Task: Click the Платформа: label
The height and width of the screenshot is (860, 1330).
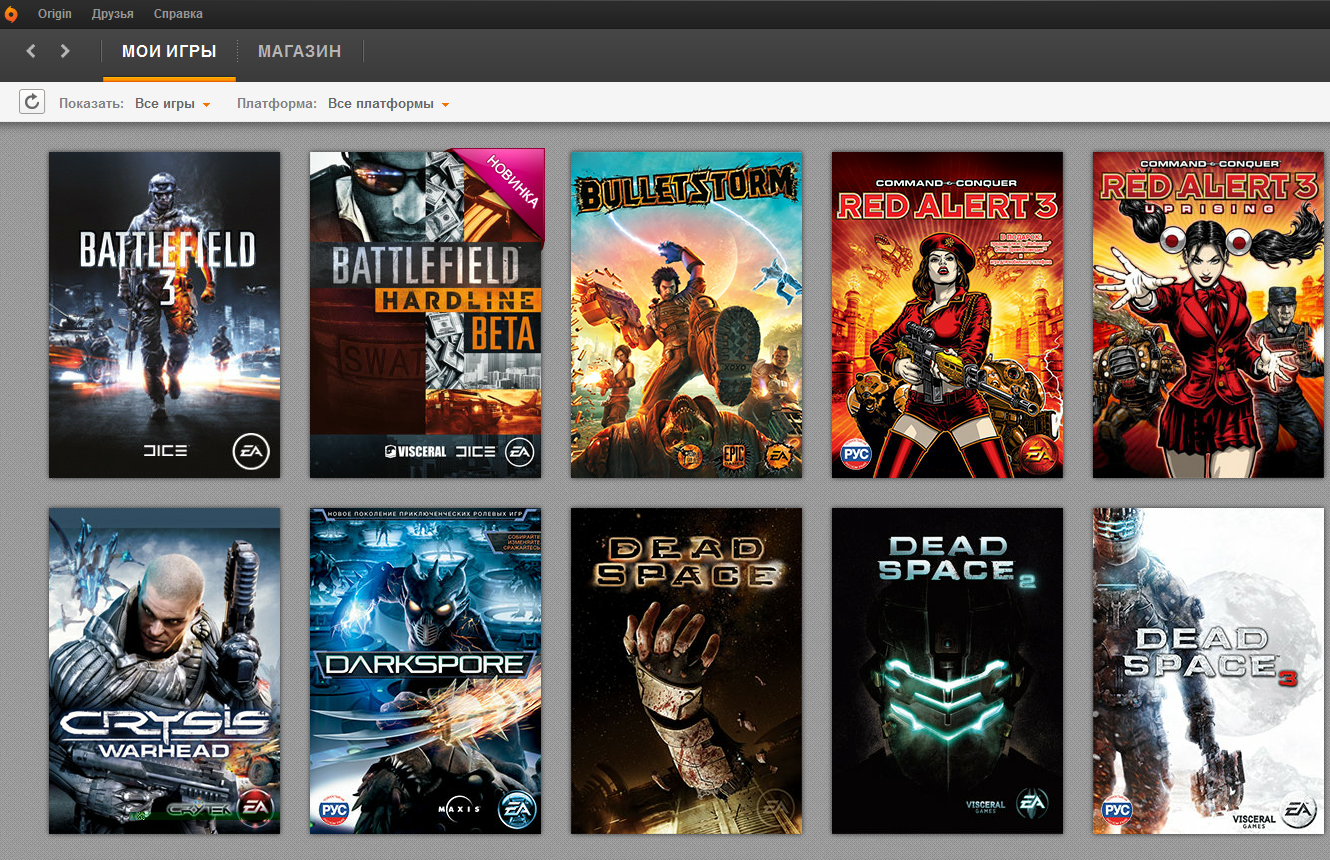Action: coord(277,103)
